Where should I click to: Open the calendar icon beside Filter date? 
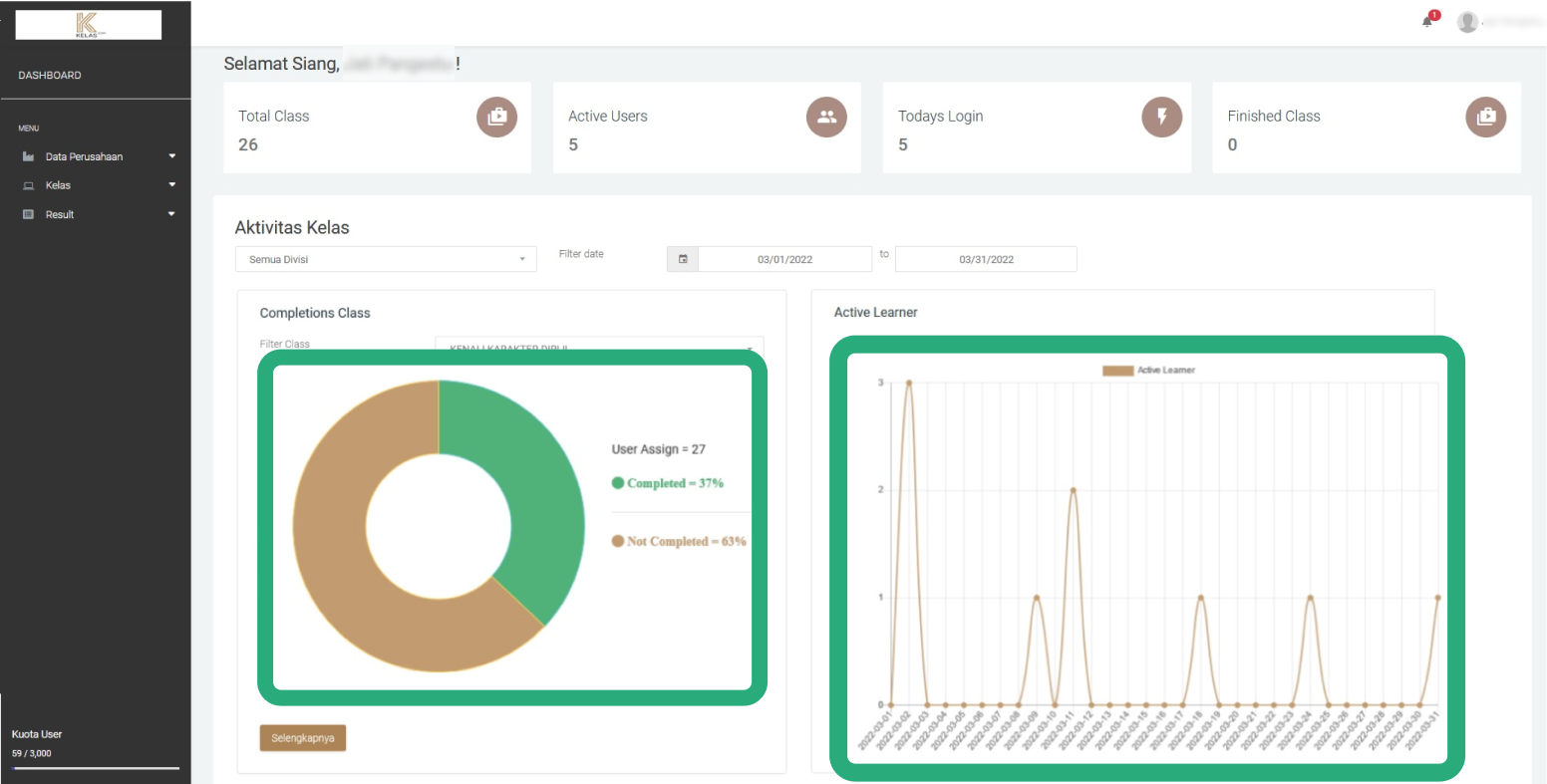tap(683, 259)
